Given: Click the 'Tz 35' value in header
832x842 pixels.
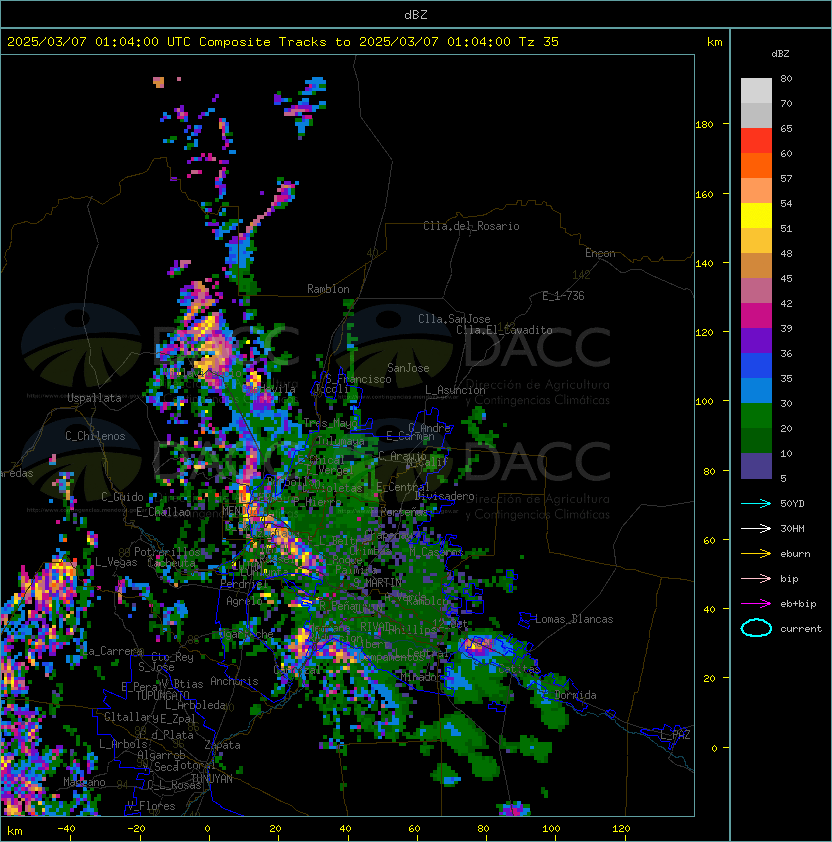Looking at the screenshot, I should pos(539,42).
